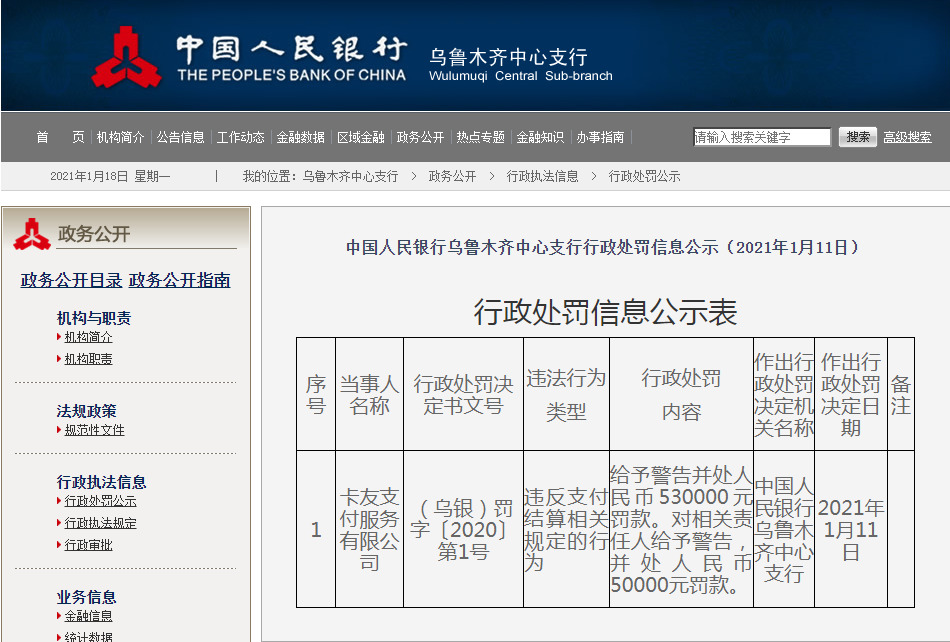
Task: Click the （乌银）罚字〔2020〕第1号 cell
Action: coord(463,530)
